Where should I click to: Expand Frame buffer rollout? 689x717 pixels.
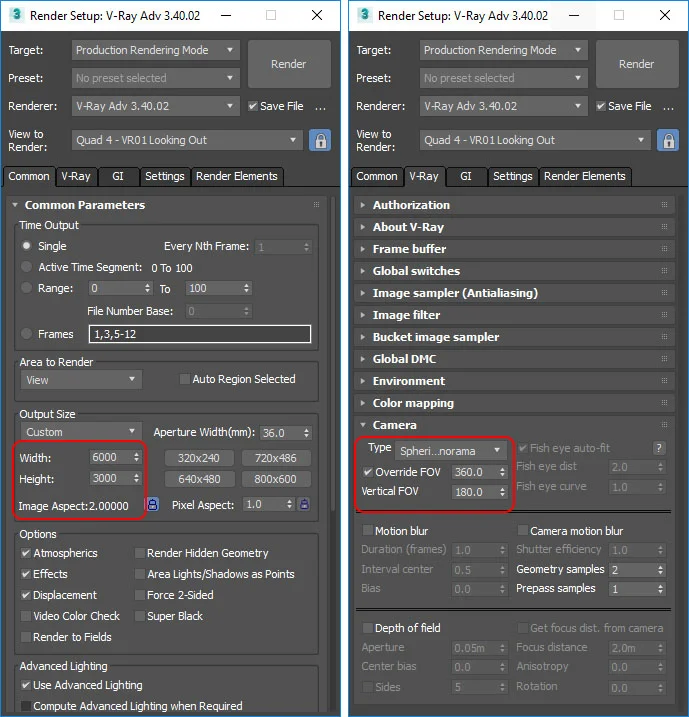tap(514, 249)
